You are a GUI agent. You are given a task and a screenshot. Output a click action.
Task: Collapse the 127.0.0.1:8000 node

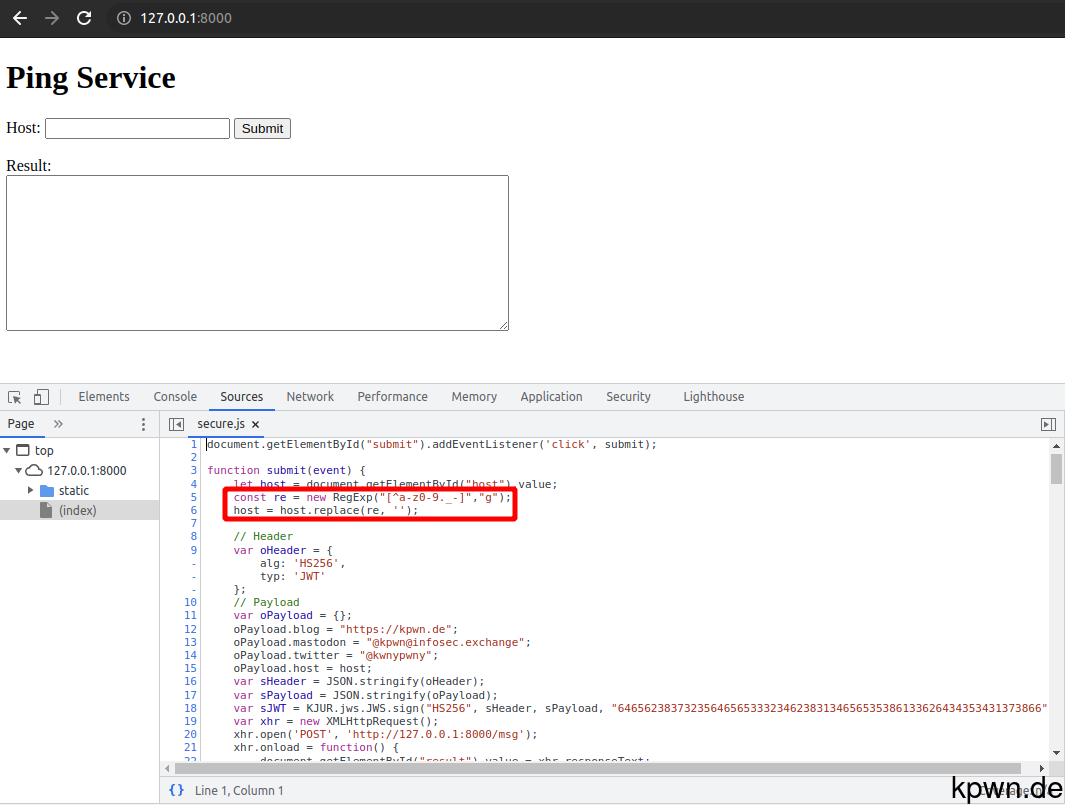18,470
